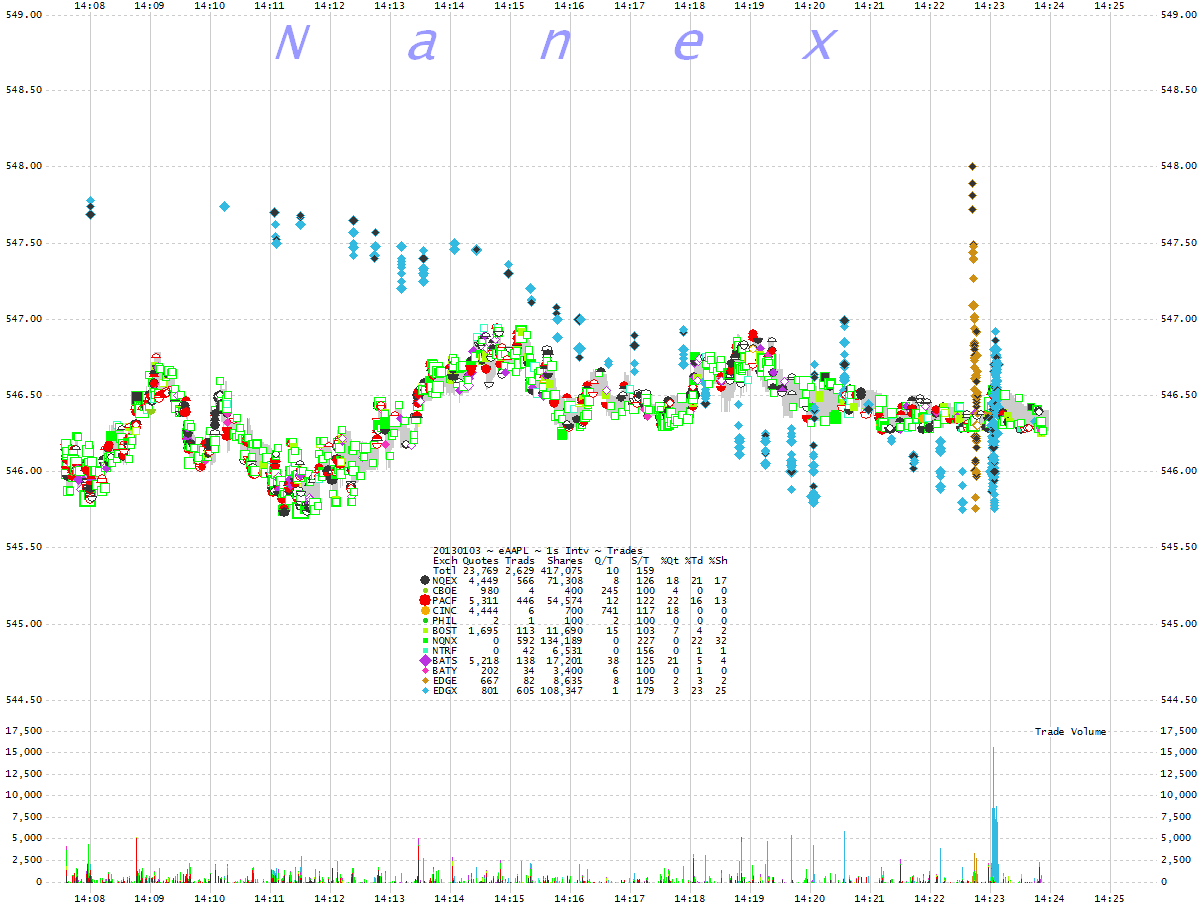Viewport: 1203px width, 905px height.
Task: Click the "Quotes" column header in the legend
Action: point(481,561)
